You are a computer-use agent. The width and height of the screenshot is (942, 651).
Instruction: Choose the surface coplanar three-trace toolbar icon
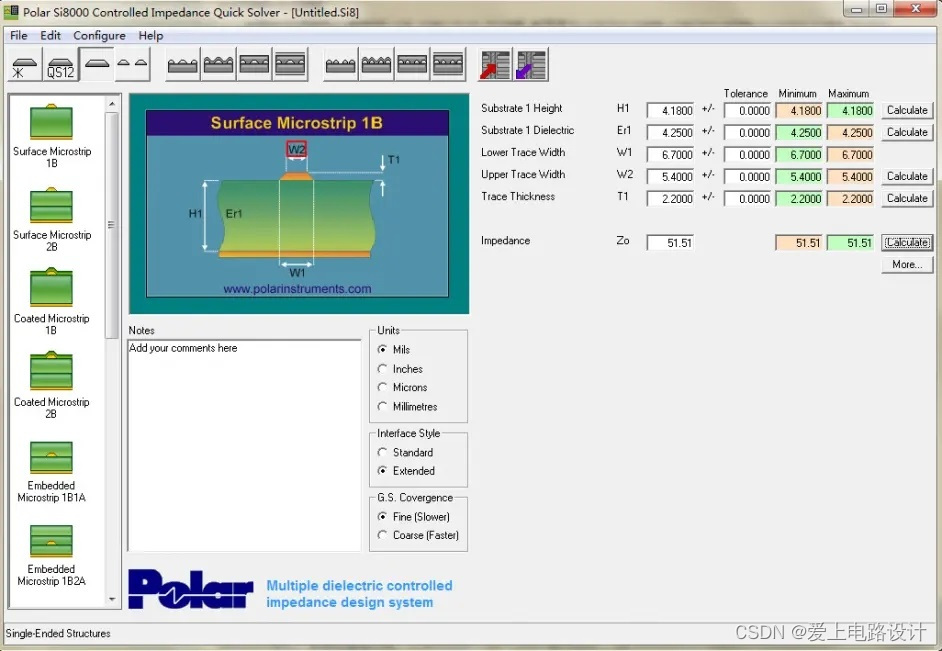pyautogui.click(x=183, y=65)
